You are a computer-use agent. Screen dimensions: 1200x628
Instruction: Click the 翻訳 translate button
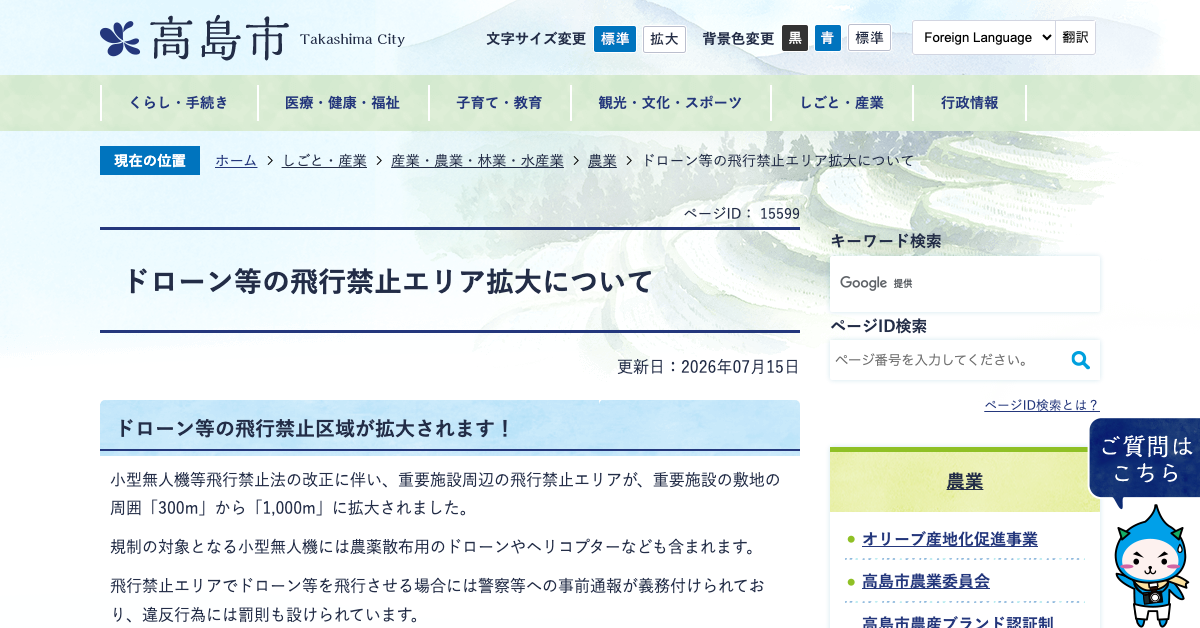point(1076,37)
